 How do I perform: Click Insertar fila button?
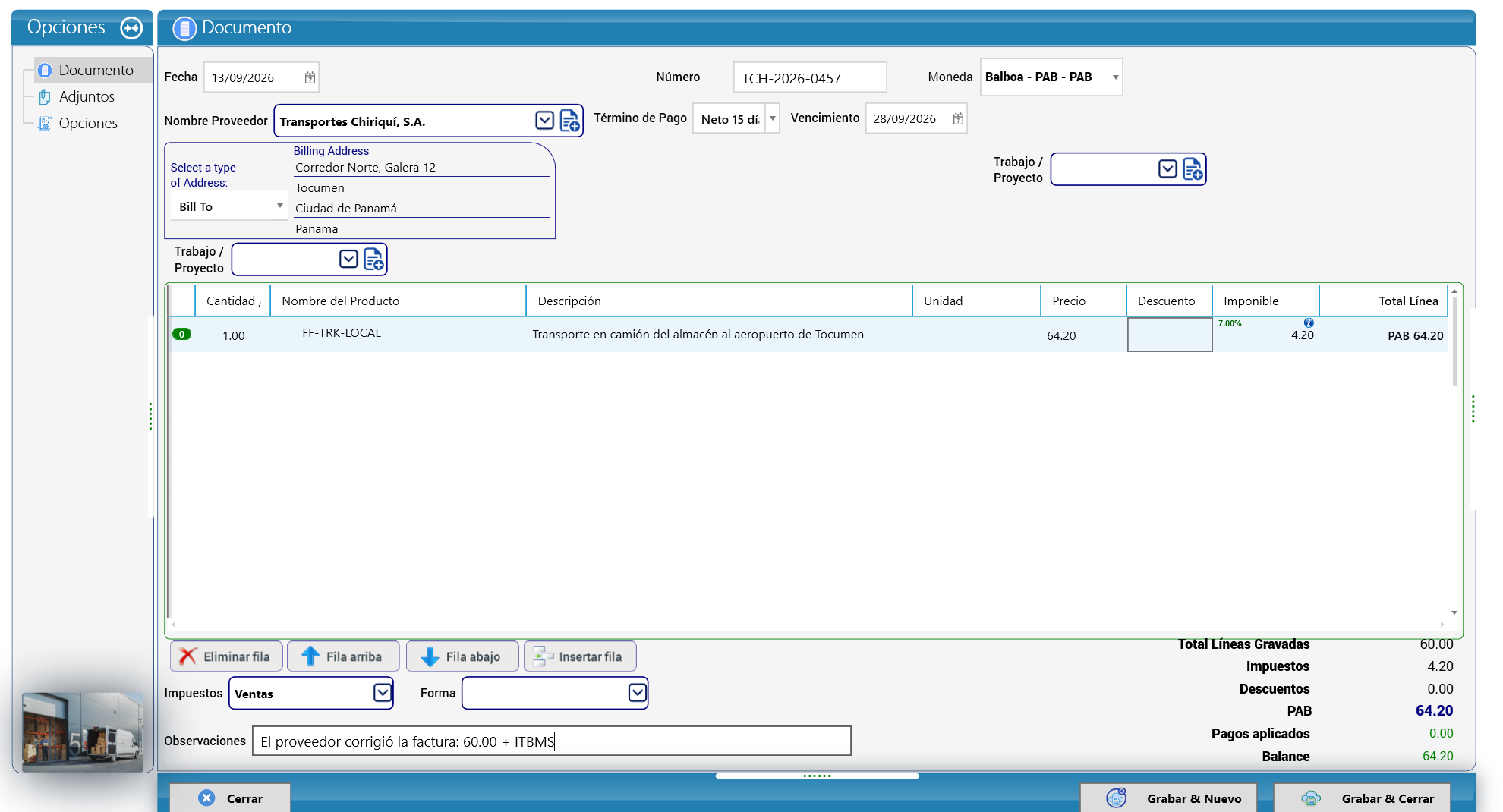(x=580, y=656)
